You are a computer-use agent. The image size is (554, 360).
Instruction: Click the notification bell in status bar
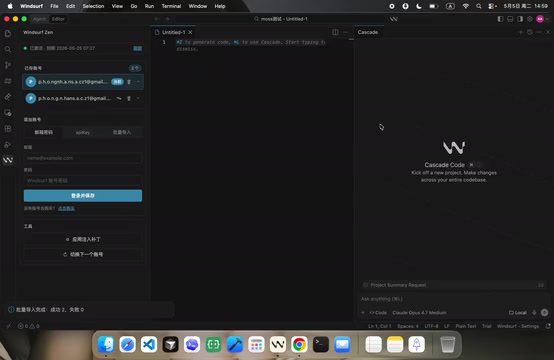(548, 326)
